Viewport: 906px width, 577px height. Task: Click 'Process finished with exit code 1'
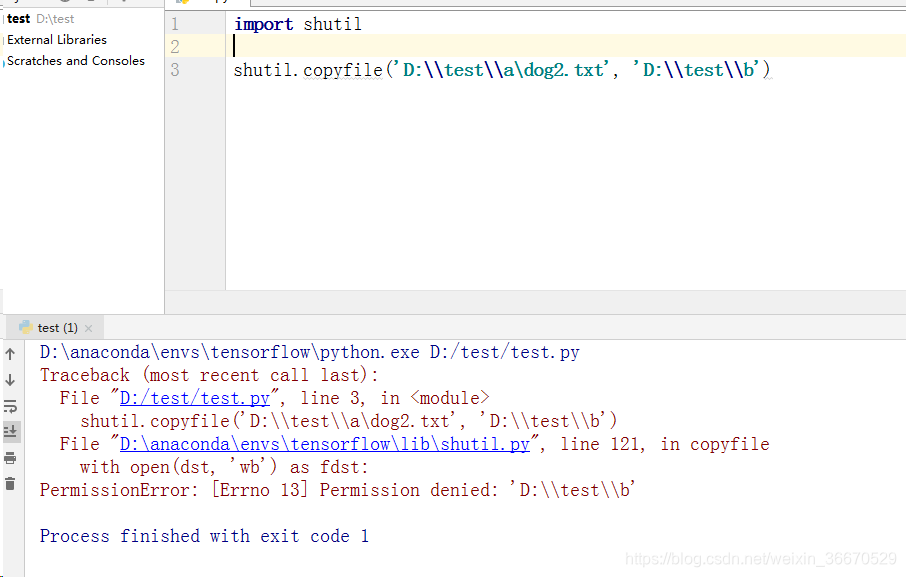pyautogui.click(x=204, y=536)
